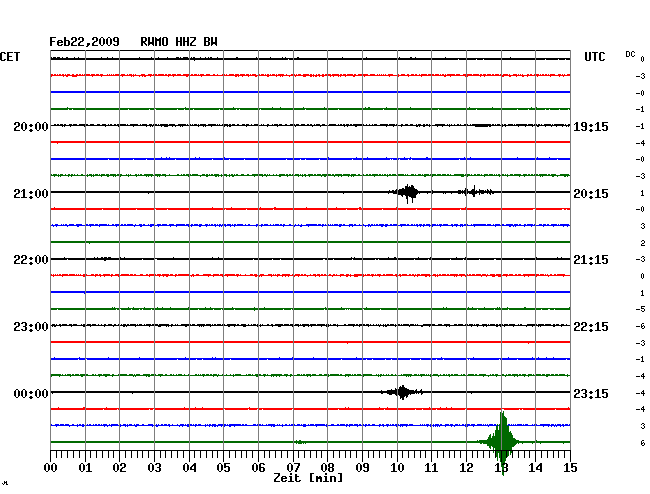The image size is (650, 494).
Task: Click the 20:15 UTC time label
Action: [591, 194]
